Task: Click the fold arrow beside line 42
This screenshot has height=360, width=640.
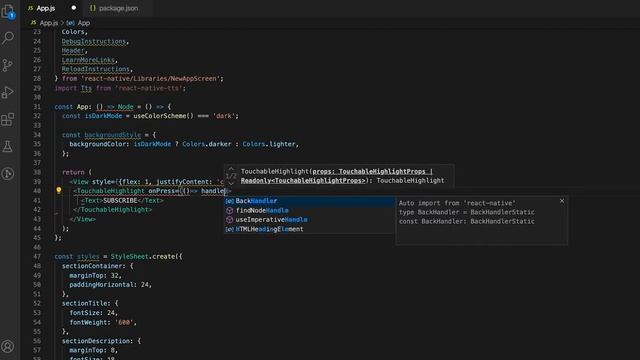Action: point(56,213)
